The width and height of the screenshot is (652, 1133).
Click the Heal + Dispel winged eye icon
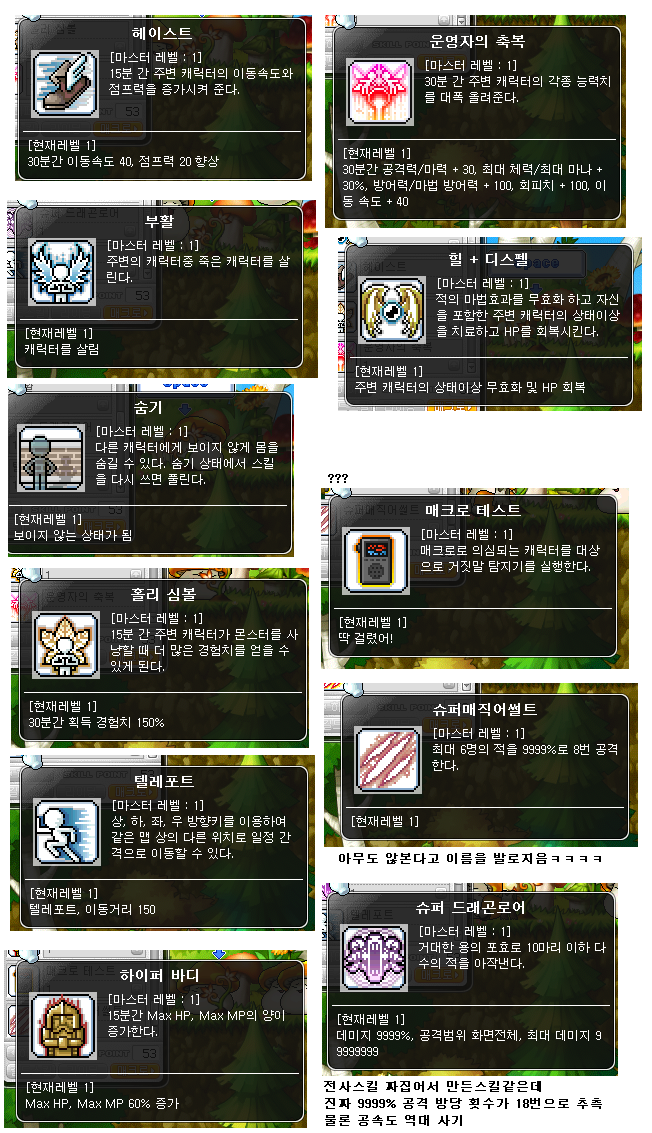coord(392,310)
